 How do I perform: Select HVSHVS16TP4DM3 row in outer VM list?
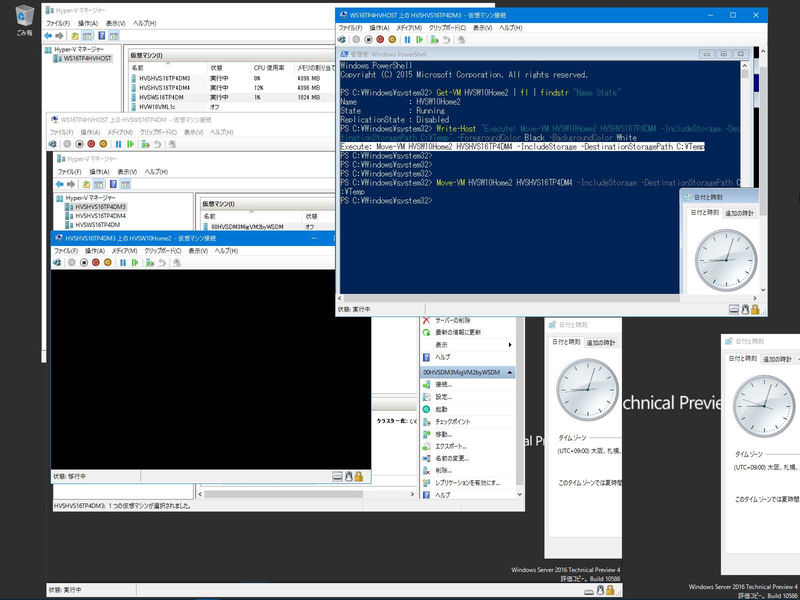coord(231,79)
